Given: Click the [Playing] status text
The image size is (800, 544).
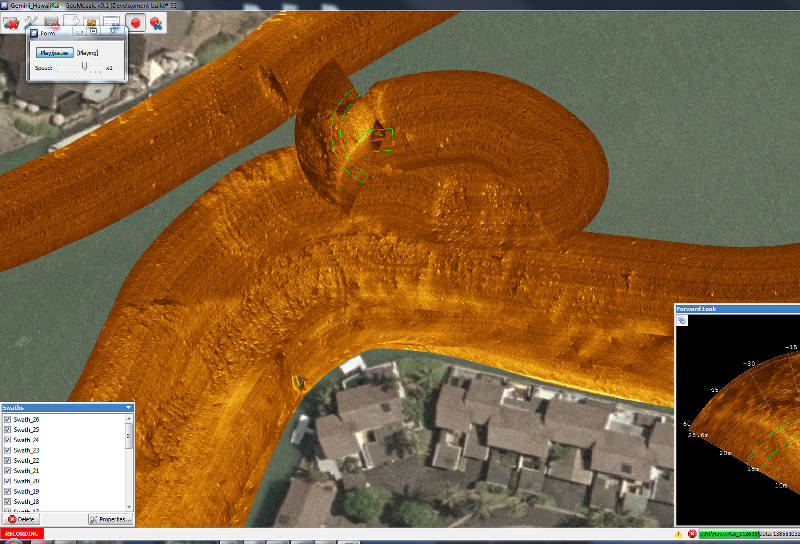Looking at the screenshot, I should click(87, 53).
